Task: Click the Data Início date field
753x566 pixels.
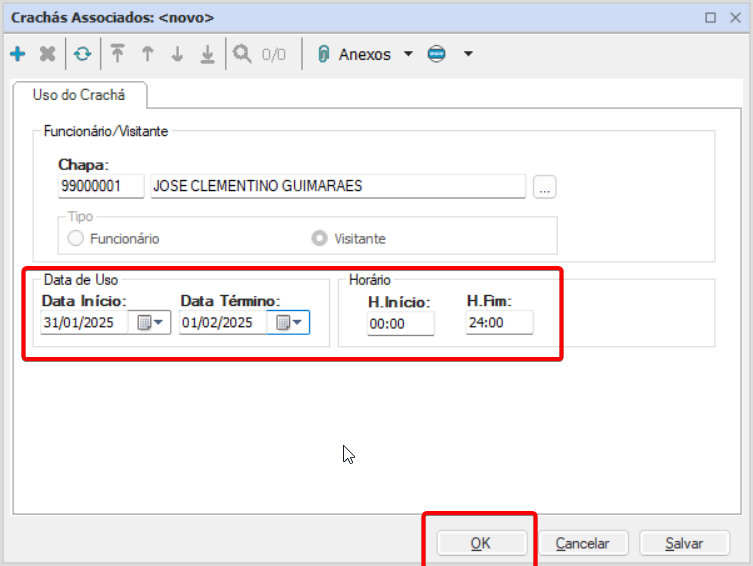Action: (85, 322)
